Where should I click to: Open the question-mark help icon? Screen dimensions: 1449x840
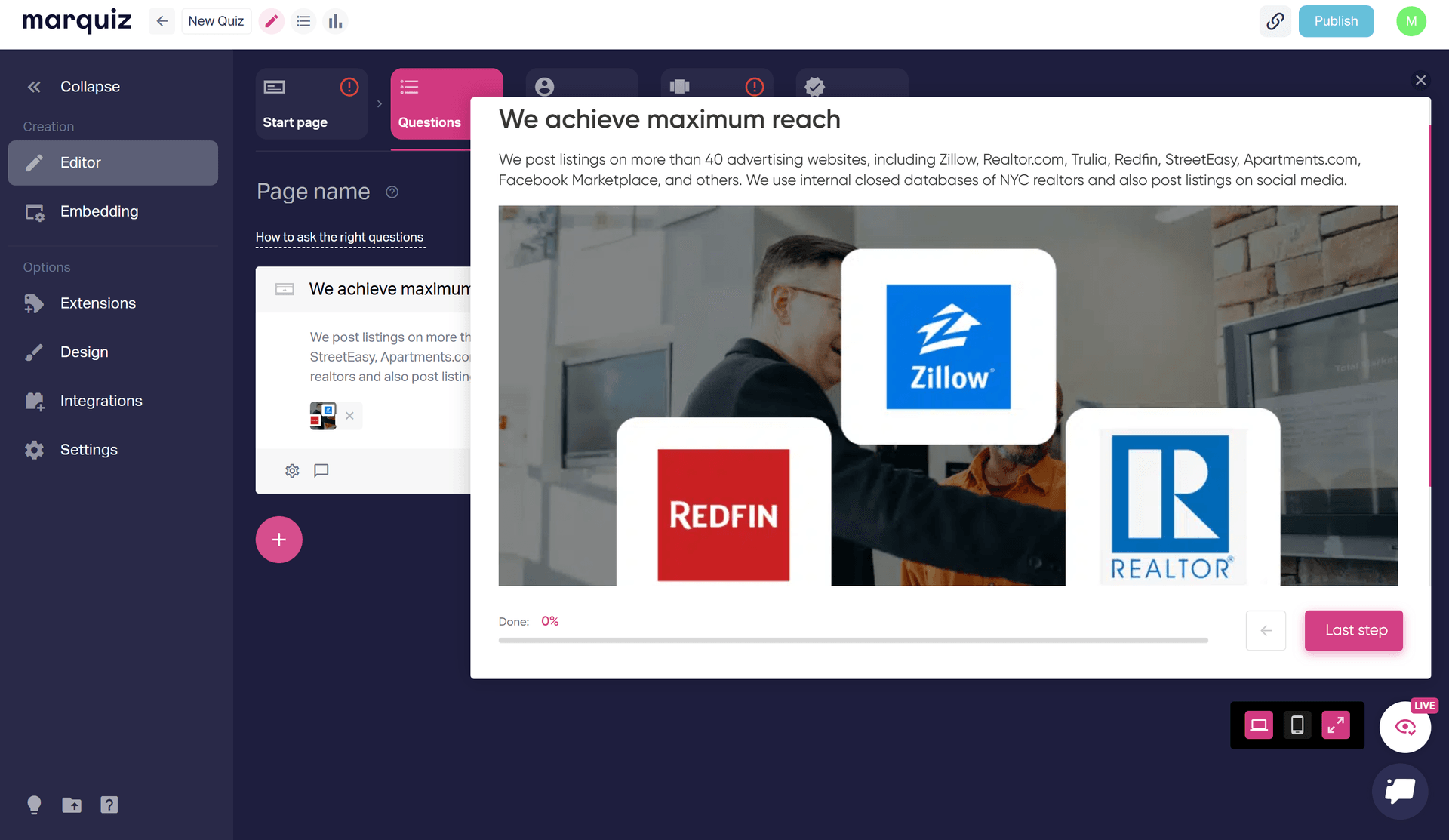pyautogui.click(x=109, y=805)
